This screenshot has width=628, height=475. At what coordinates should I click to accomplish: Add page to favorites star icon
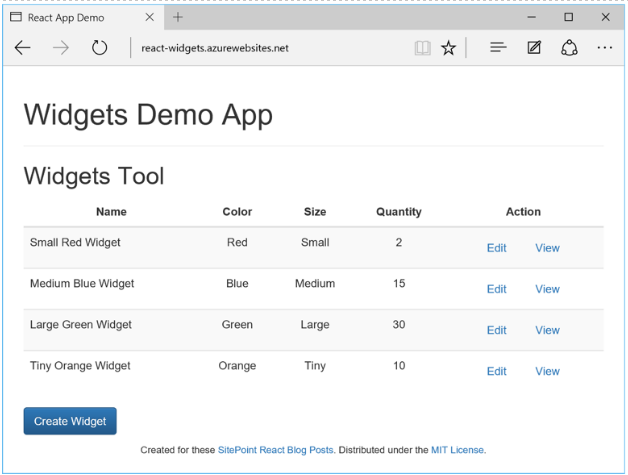449,48
